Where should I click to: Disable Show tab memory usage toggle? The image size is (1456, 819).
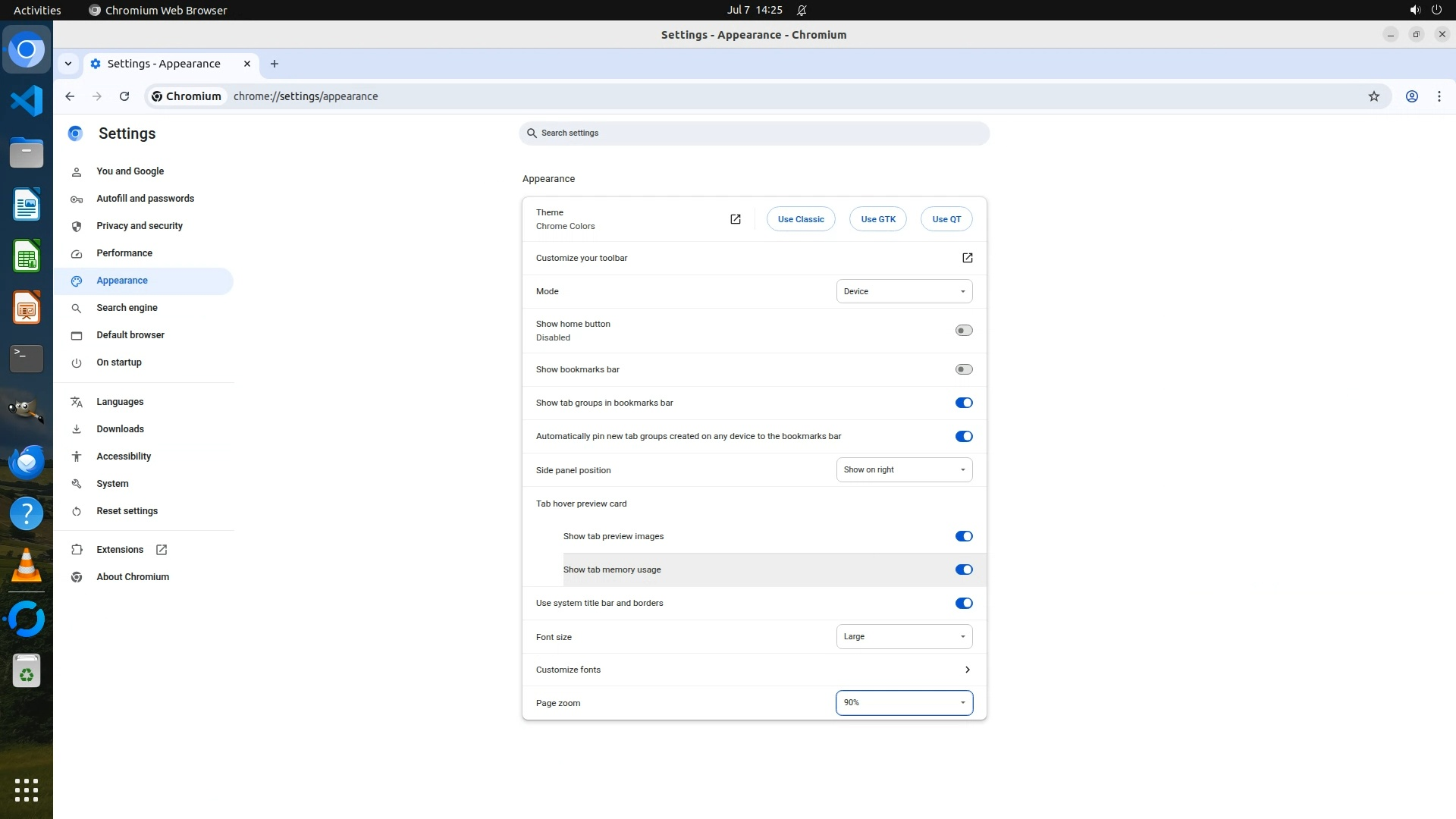[x=963, y=570]
